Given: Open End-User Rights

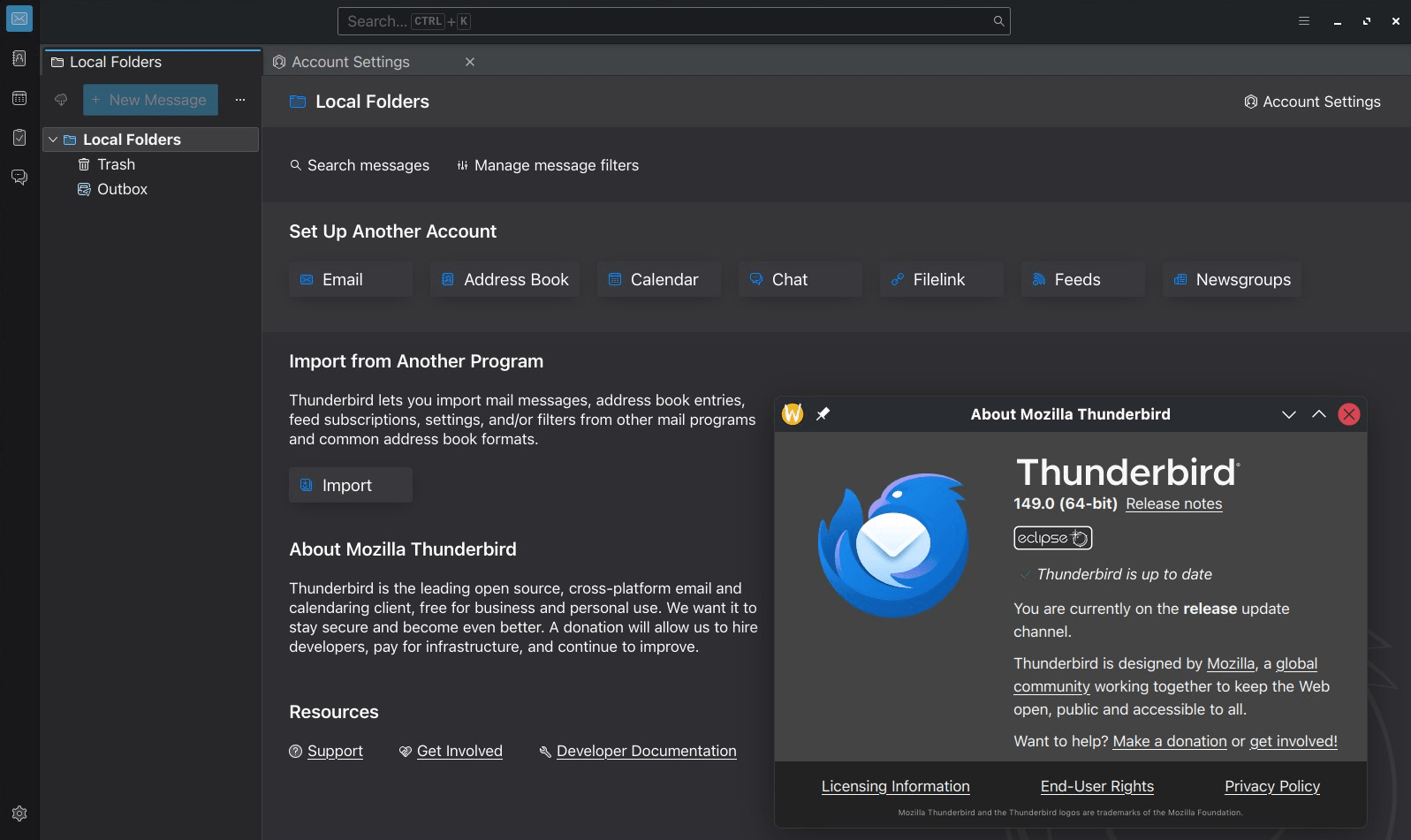Looking at the screenshot, I should point(1097,786).
